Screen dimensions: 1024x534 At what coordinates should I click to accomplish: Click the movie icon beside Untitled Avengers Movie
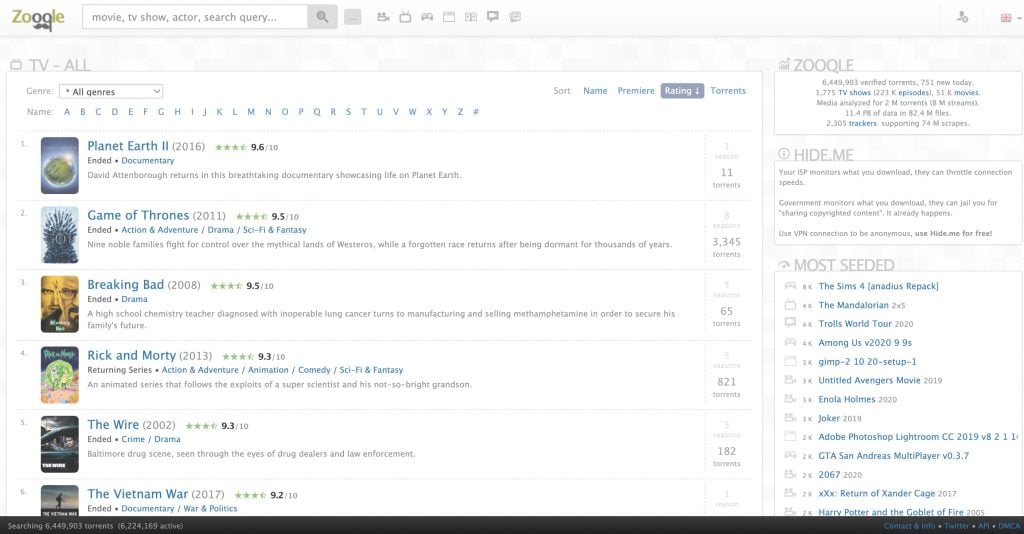point(790,380)
